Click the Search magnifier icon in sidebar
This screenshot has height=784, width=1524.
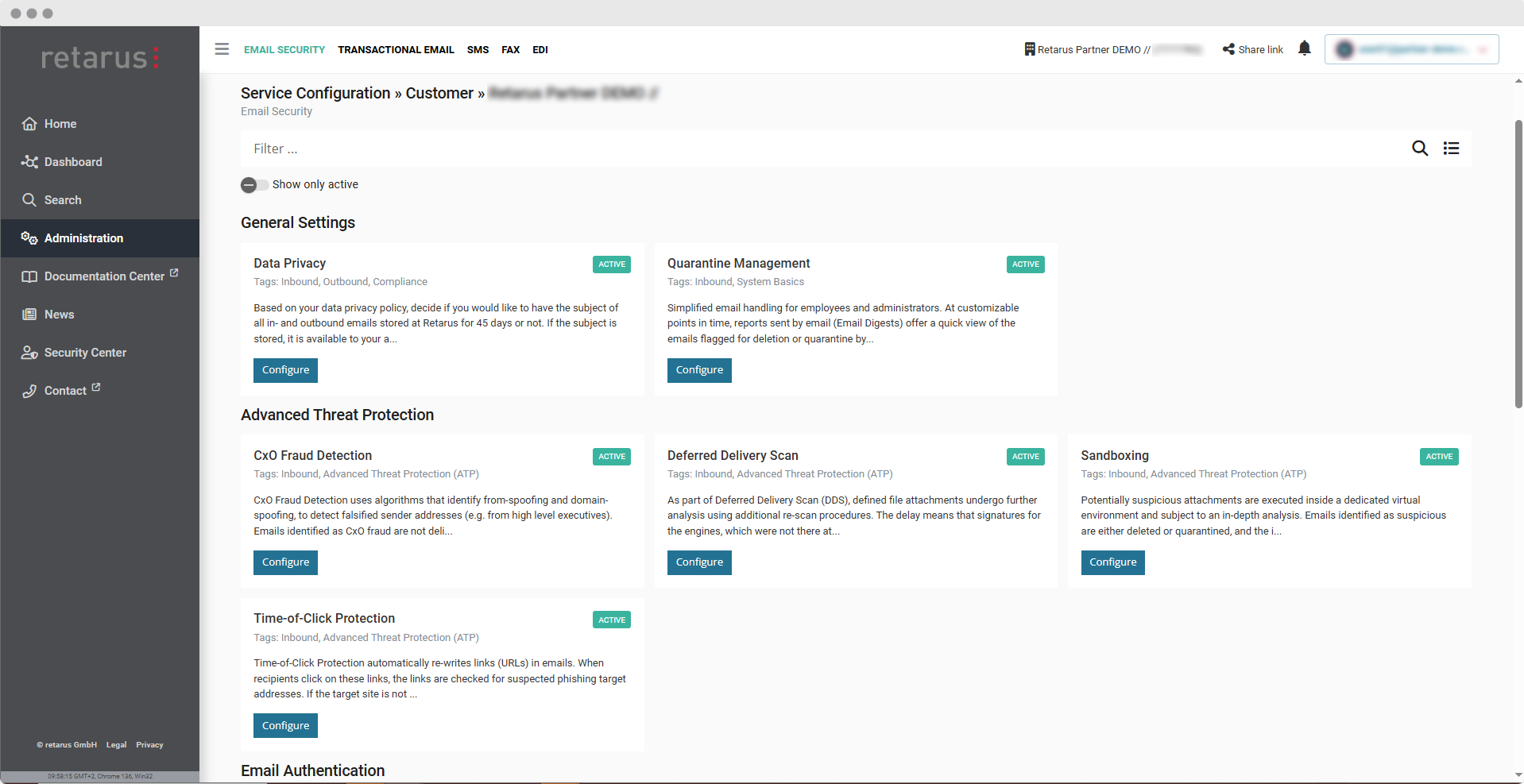point(29,200)
